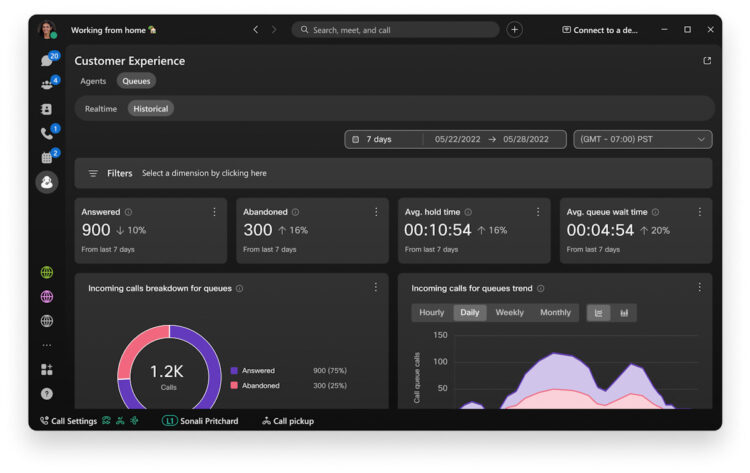Open the Calling icon in sidebar
This screenshot has height=473, width=750.
(x=46, y=133)
